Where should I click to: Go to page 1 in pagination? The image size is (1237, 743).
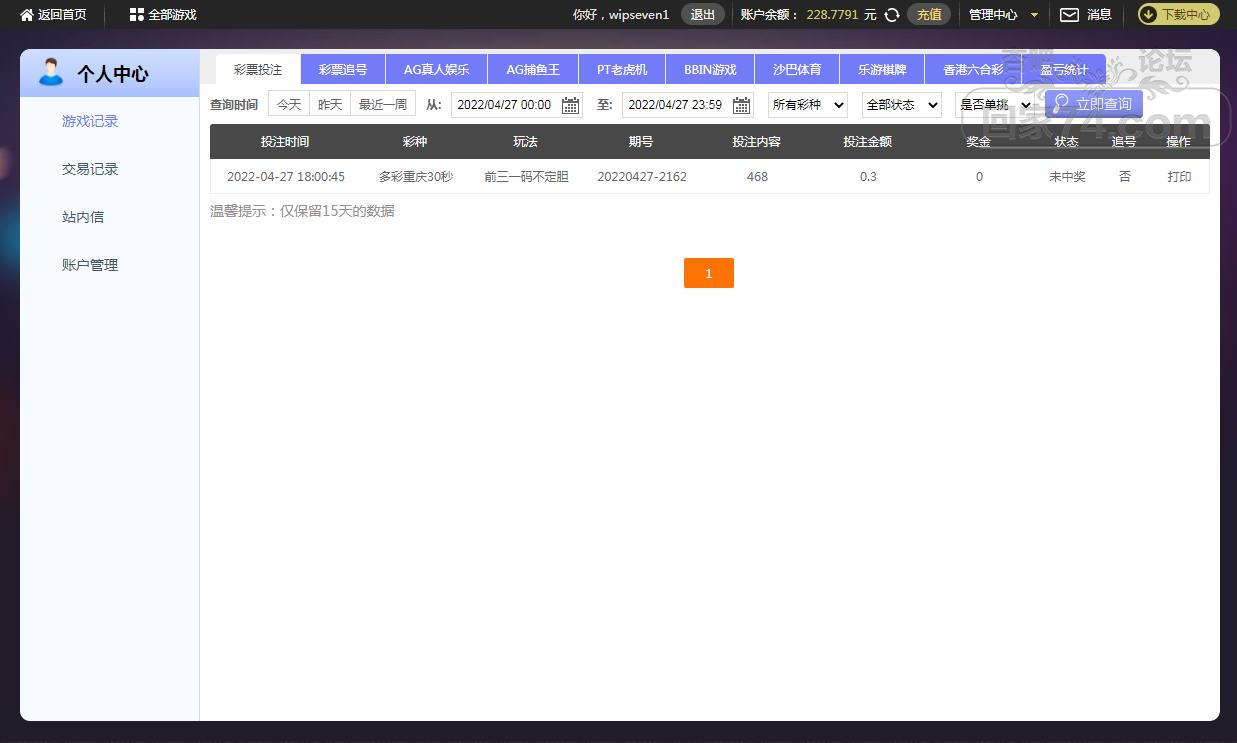click(x=709, y=273)
